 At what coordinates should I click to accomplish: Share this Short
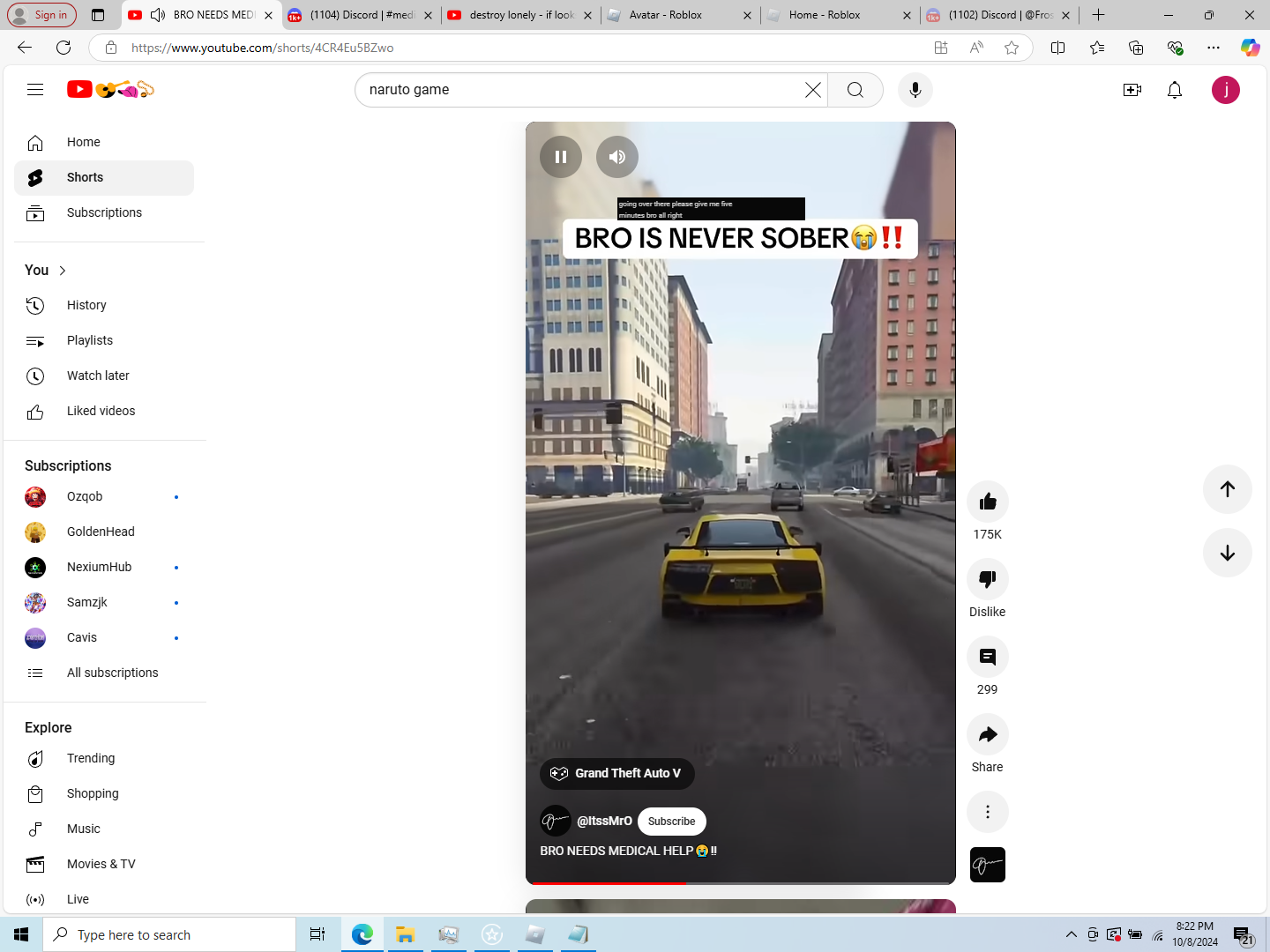coord(988,734)
